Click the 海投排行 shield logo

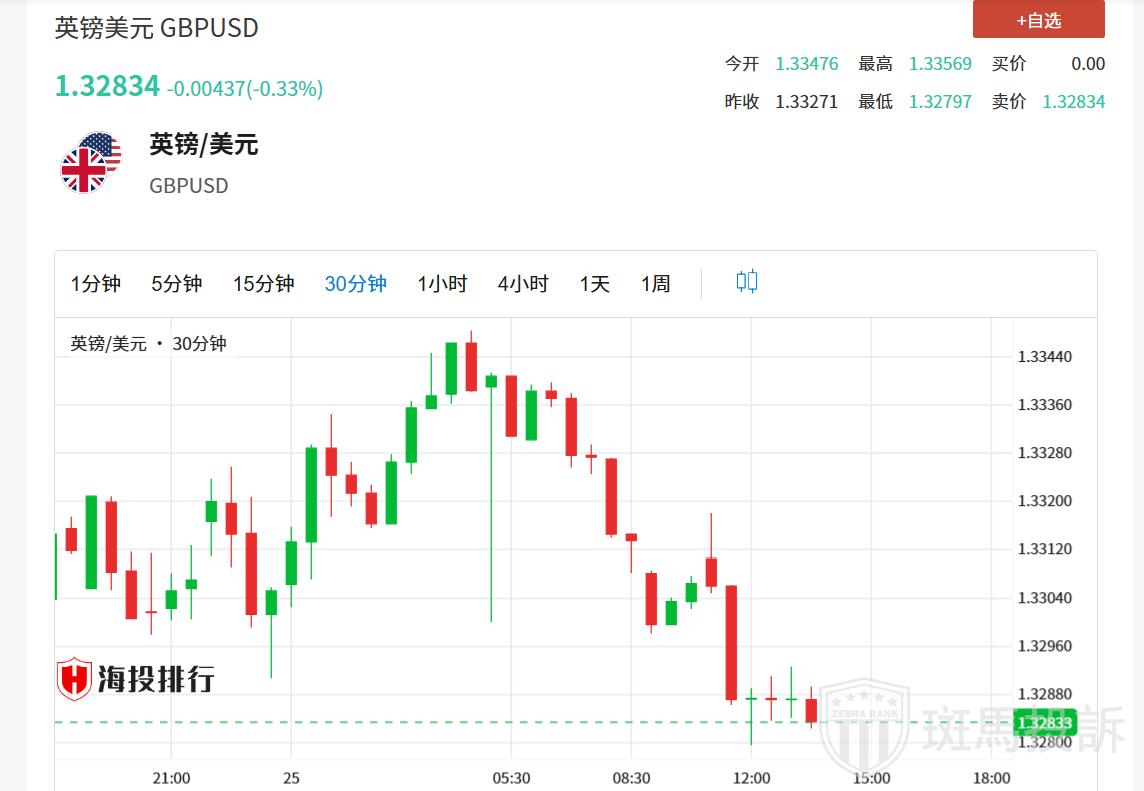tap(75, 679)
